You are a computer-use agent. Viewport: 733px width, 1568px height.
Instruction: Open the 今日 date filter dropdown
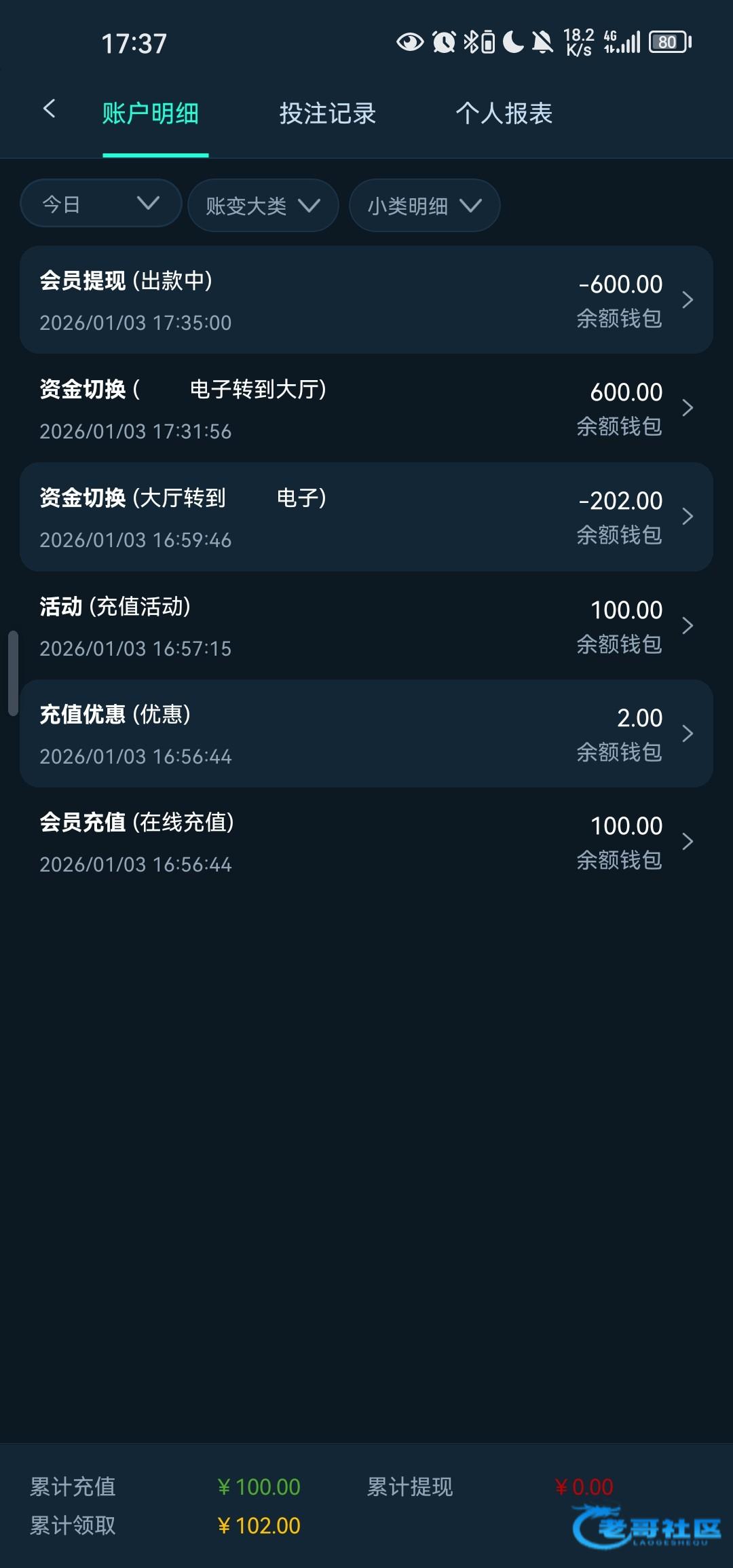pyautogui.click(x=100, y=204)
